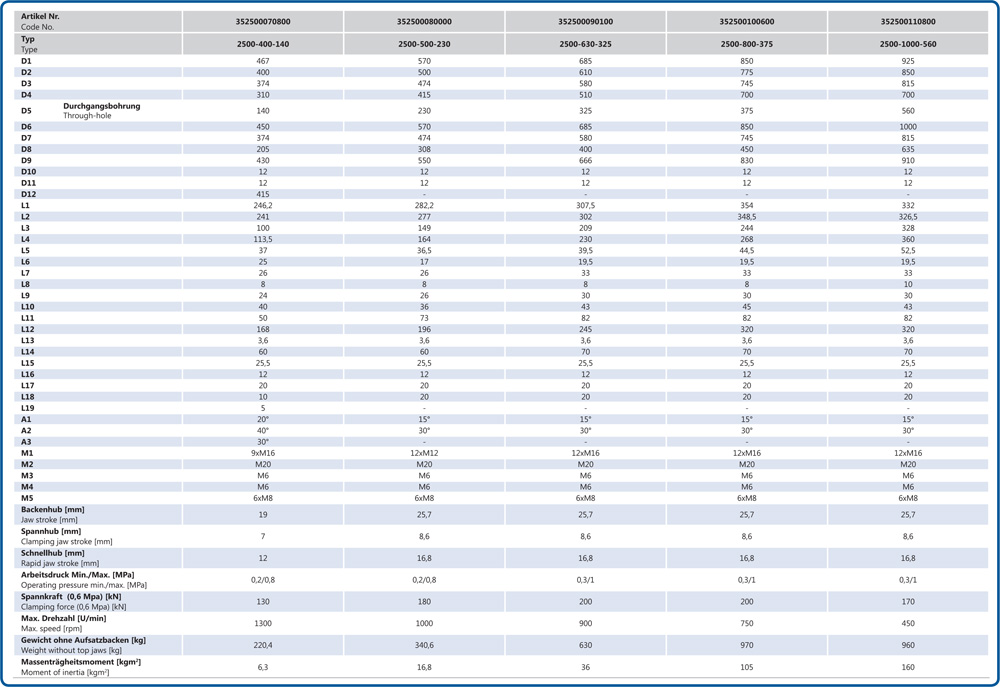Select type 2500-400-140 cell
The height and width of the screenshot is (687, 1000).
tap(263, 44)
